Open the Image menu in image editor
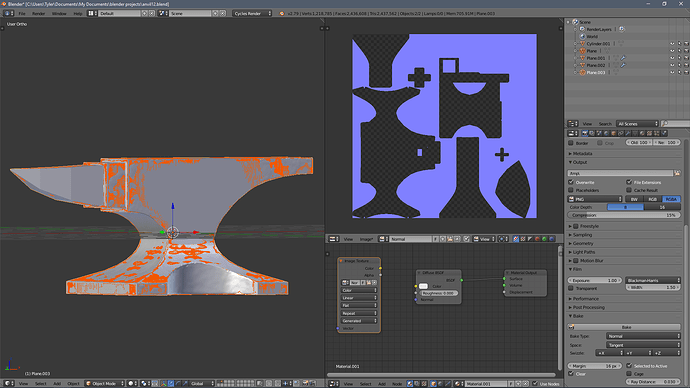The width and height of the screenshot is (690, 388). point(366,239)
